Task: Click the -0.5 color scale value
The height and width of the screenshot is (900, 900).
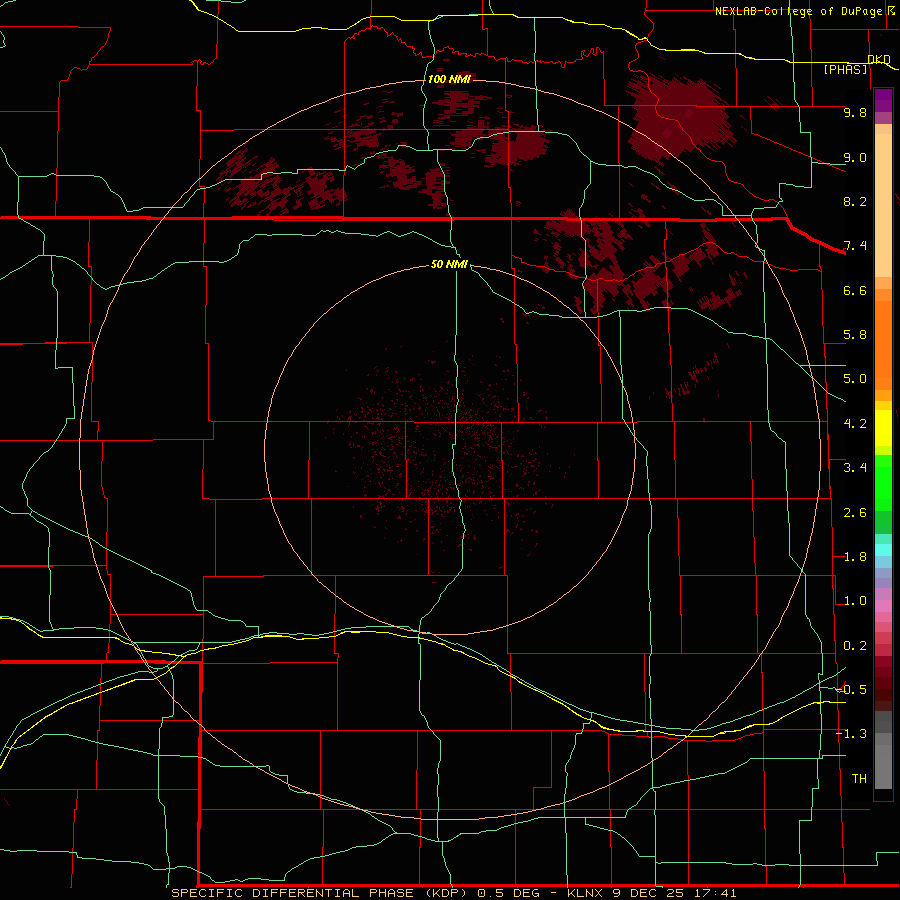Action: click(851, 690)
